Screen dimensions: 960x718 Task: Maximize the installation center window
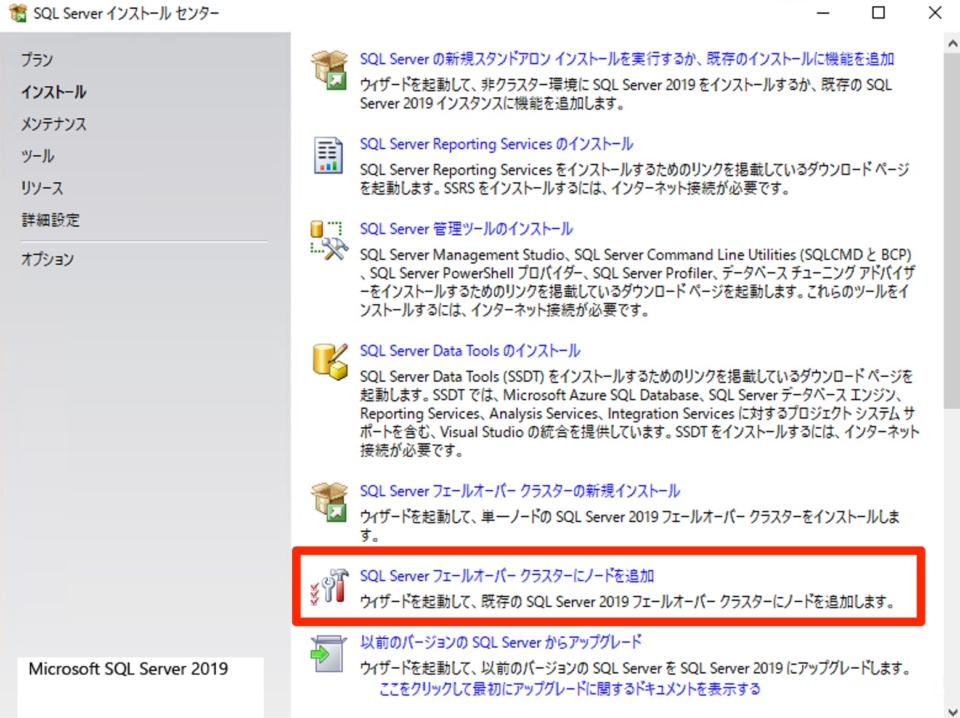pos(879,13)
